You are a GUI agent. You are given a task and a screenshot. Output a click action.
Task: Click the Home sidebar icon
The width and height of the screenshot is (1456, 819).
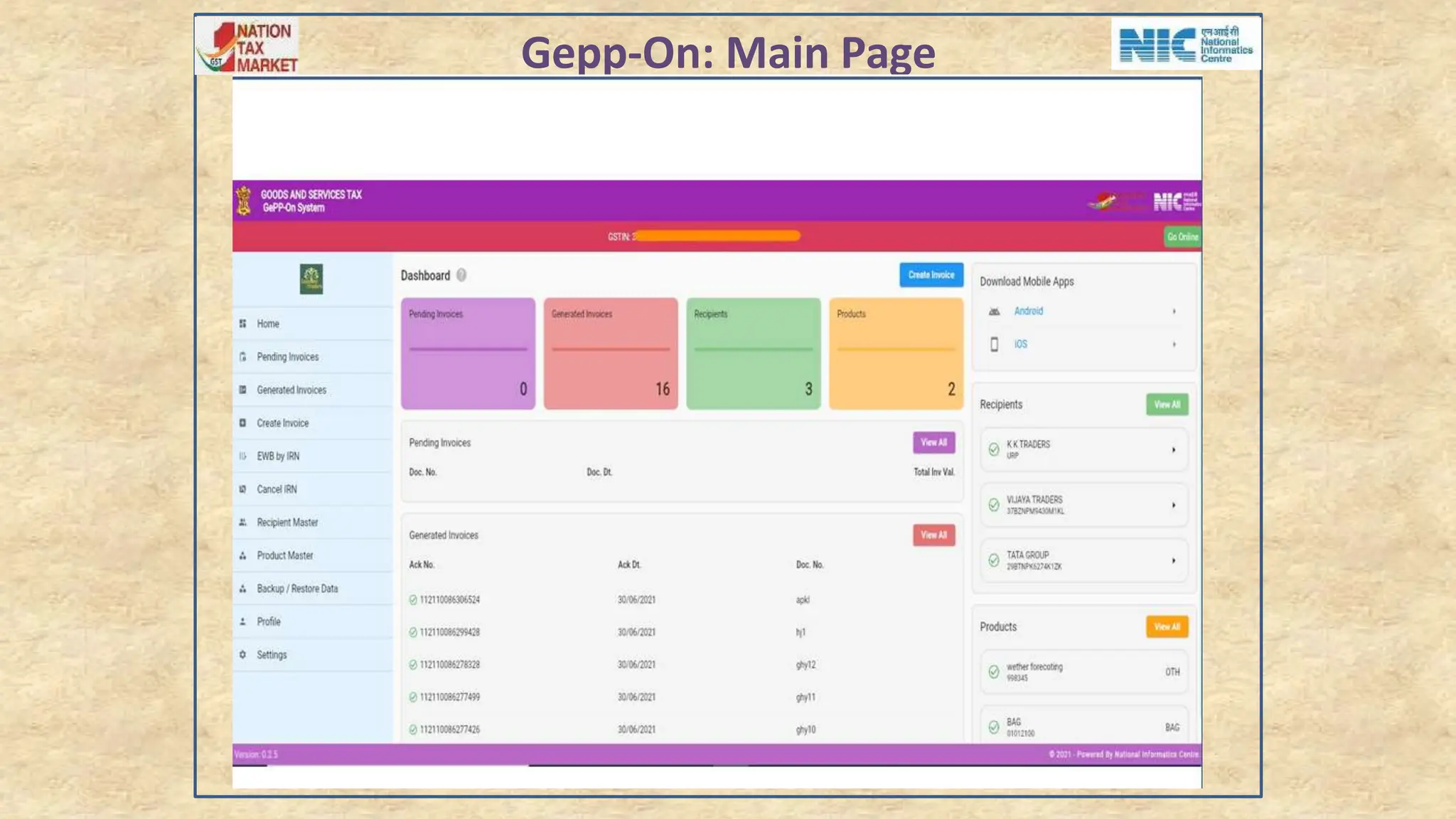(x=242, y=323)
